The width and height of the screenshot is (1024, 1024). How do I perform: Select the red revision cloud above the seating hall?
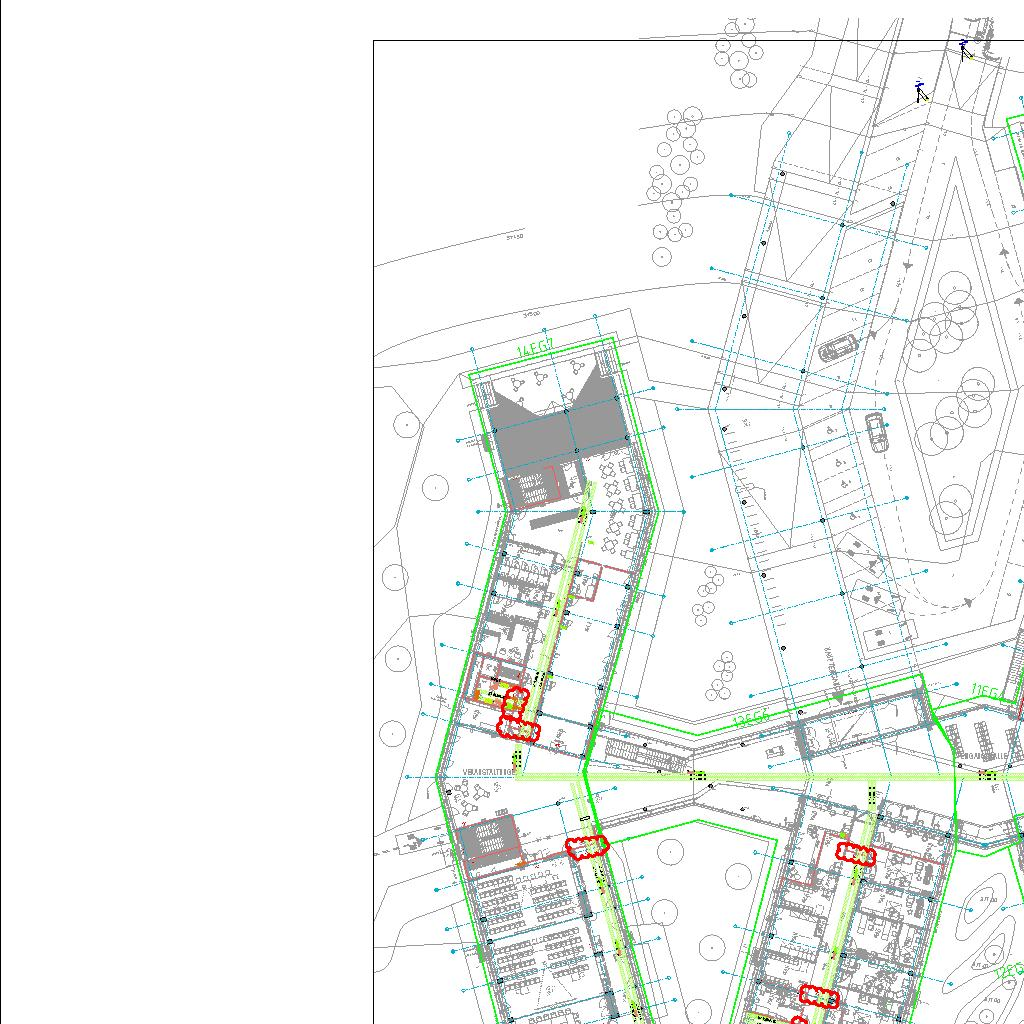tap(587, 847)
